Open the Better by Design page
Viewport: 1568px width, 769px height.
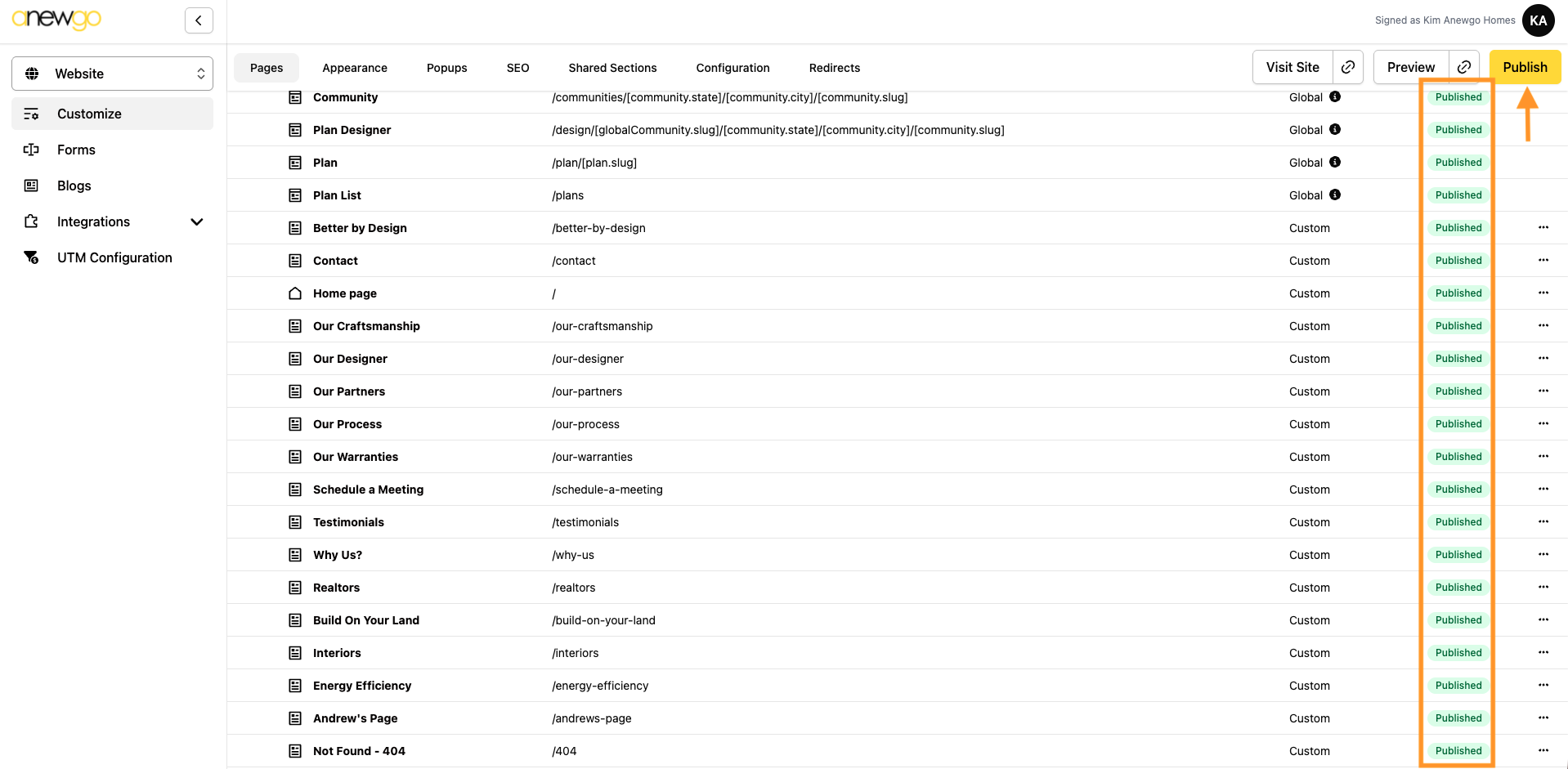pyautogui.click(x=360, y=228)
